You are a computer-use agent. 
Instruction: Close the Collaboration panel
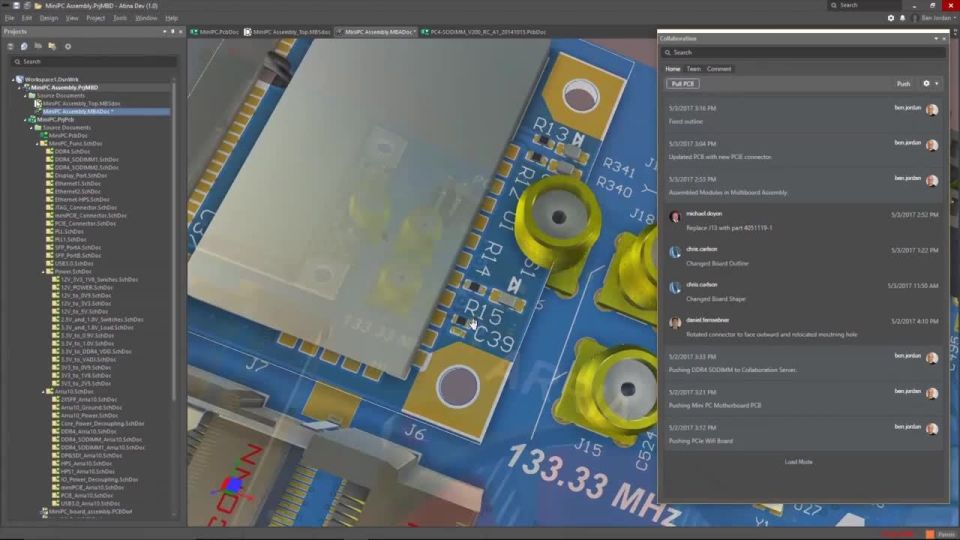tap(944, 39)
